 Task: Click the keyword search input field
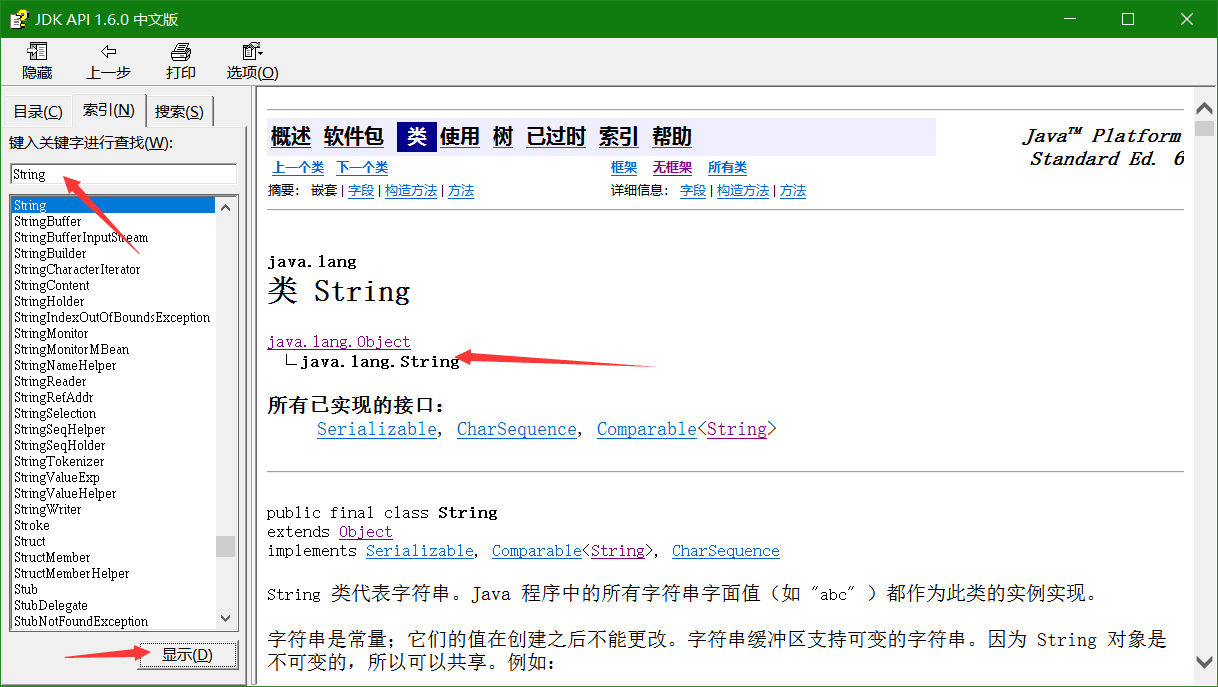click(120, 173)
